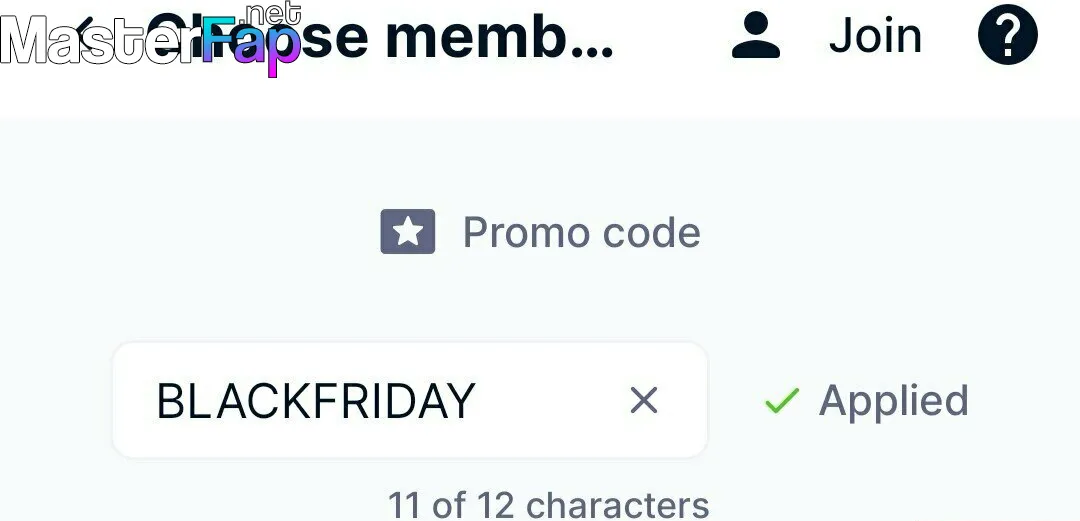The width and height of the screenshot is (1080, 521).
Task: Go back using the header chevron arrow
Action: [85, 34]
